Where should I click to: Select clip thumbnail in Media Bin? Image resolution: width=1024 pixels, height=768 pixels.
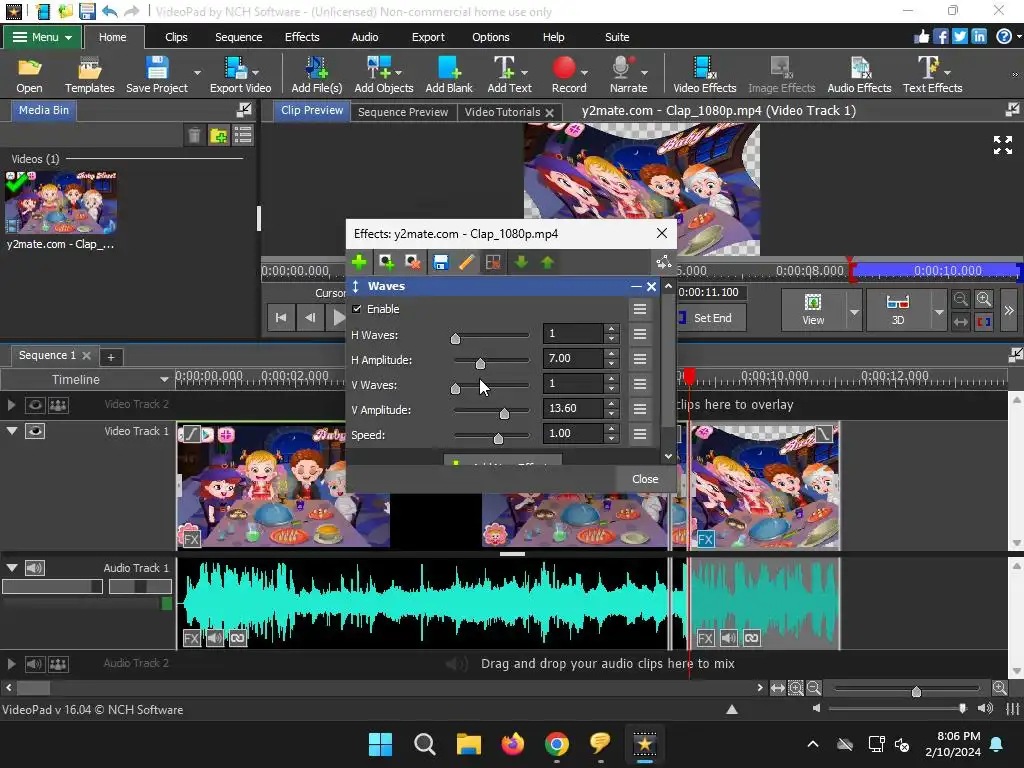pyautogui.click(x=61, y=202)
